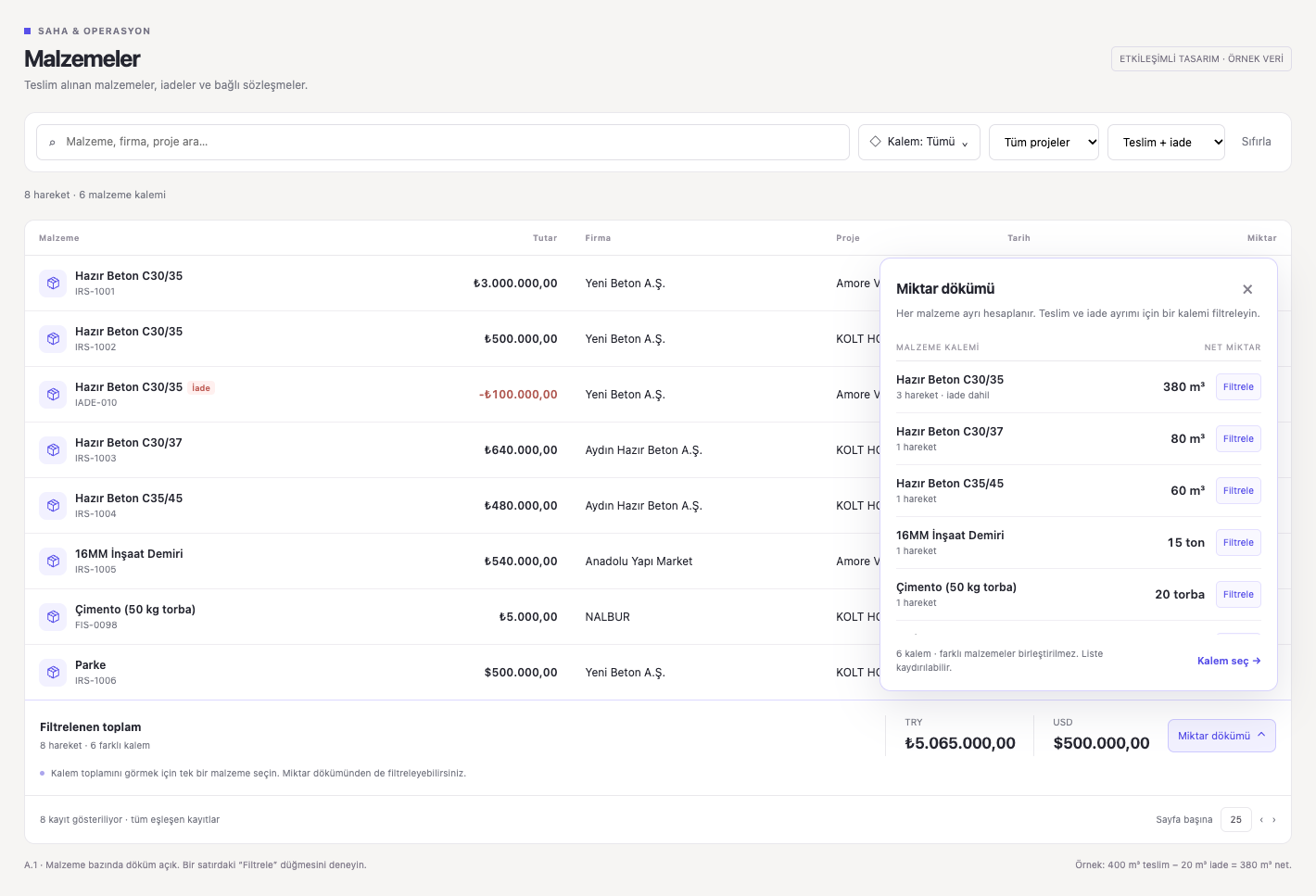
Task: Click the Anadolu Yapı Market firm cell
Action: pyautogui.click(x=639, y=562)
